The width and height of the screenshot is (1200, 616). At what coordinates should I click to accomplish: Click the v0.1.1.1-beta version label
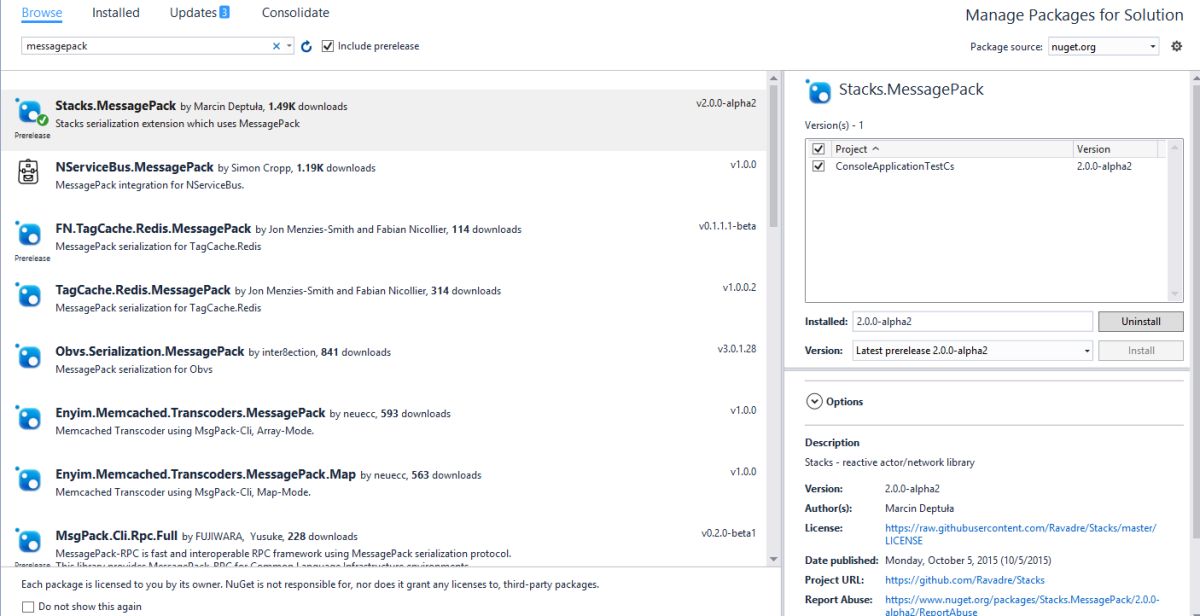click(727, 226)
